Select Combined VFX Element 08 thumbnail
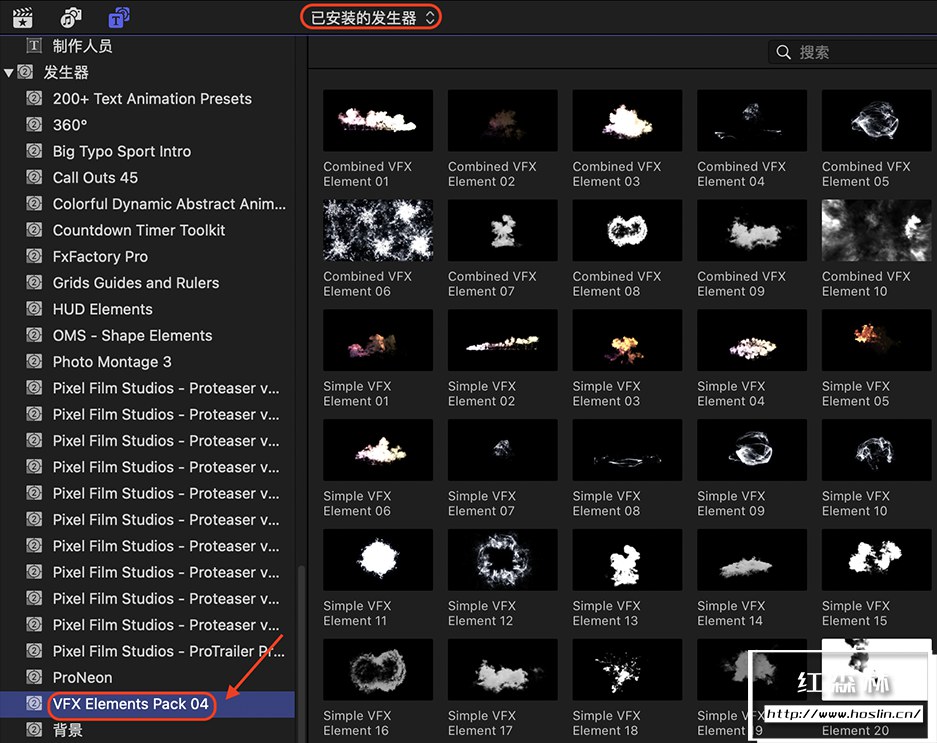 tap(627, 230)
